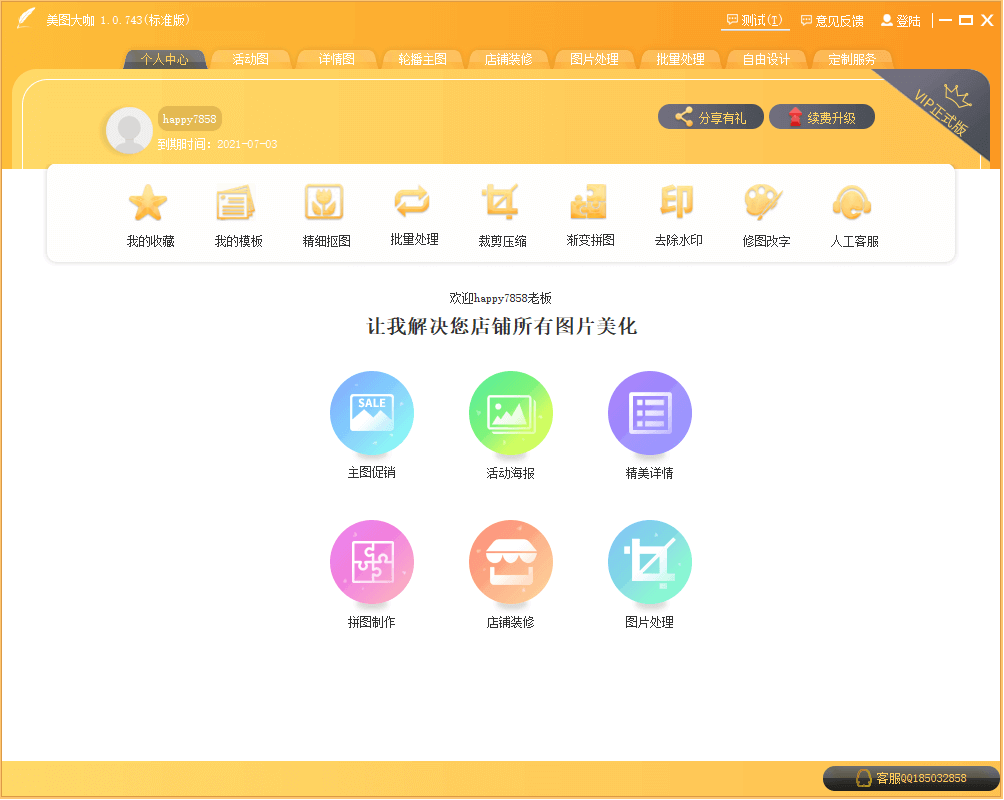The height and width of the screenshot is (800, 1004).
Task: Open the 图片处理 top tab
Action: coord(594,59)
